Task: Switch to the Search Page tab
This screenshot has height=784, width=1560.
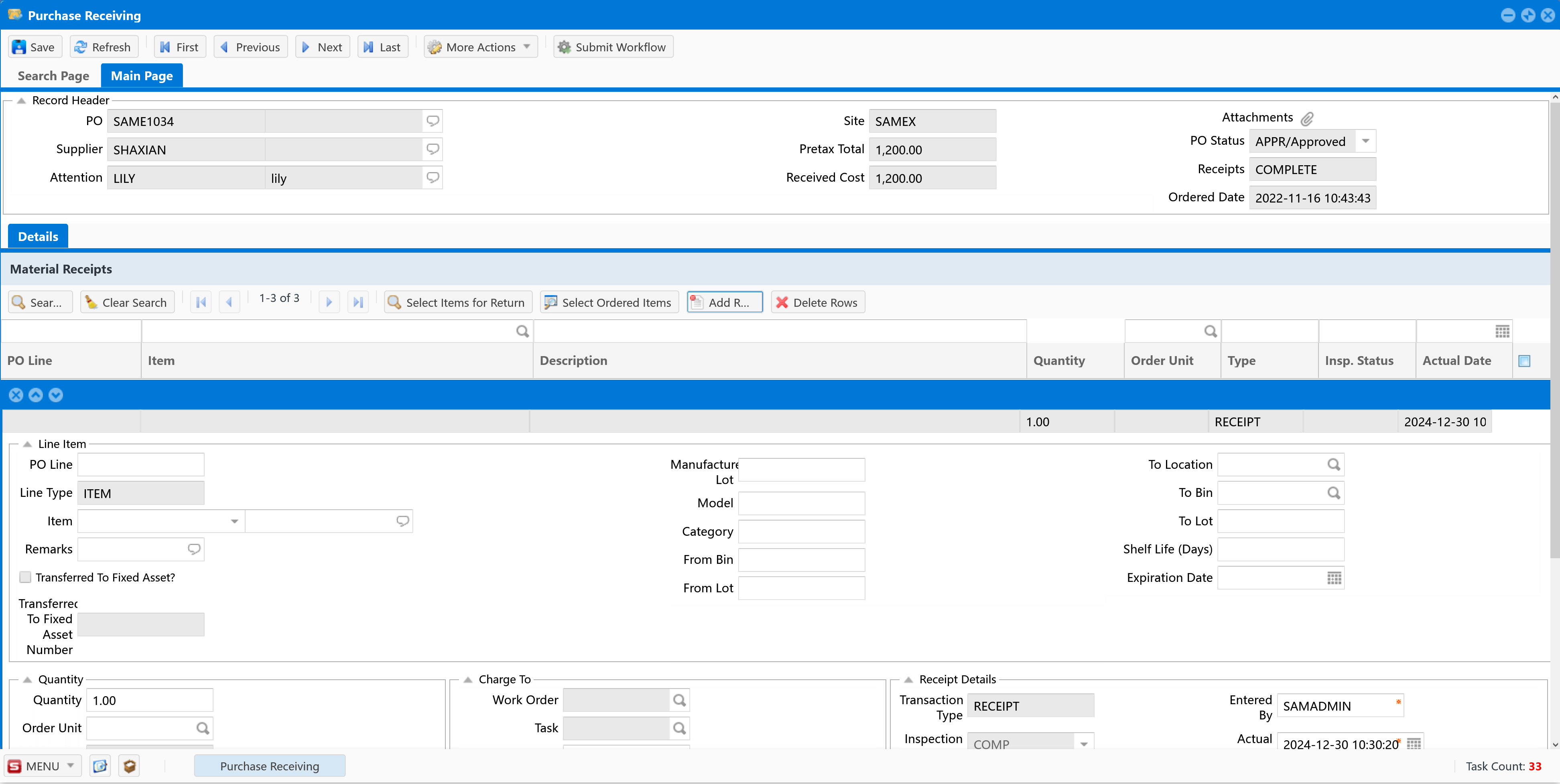Action: [x=53, y=76]
